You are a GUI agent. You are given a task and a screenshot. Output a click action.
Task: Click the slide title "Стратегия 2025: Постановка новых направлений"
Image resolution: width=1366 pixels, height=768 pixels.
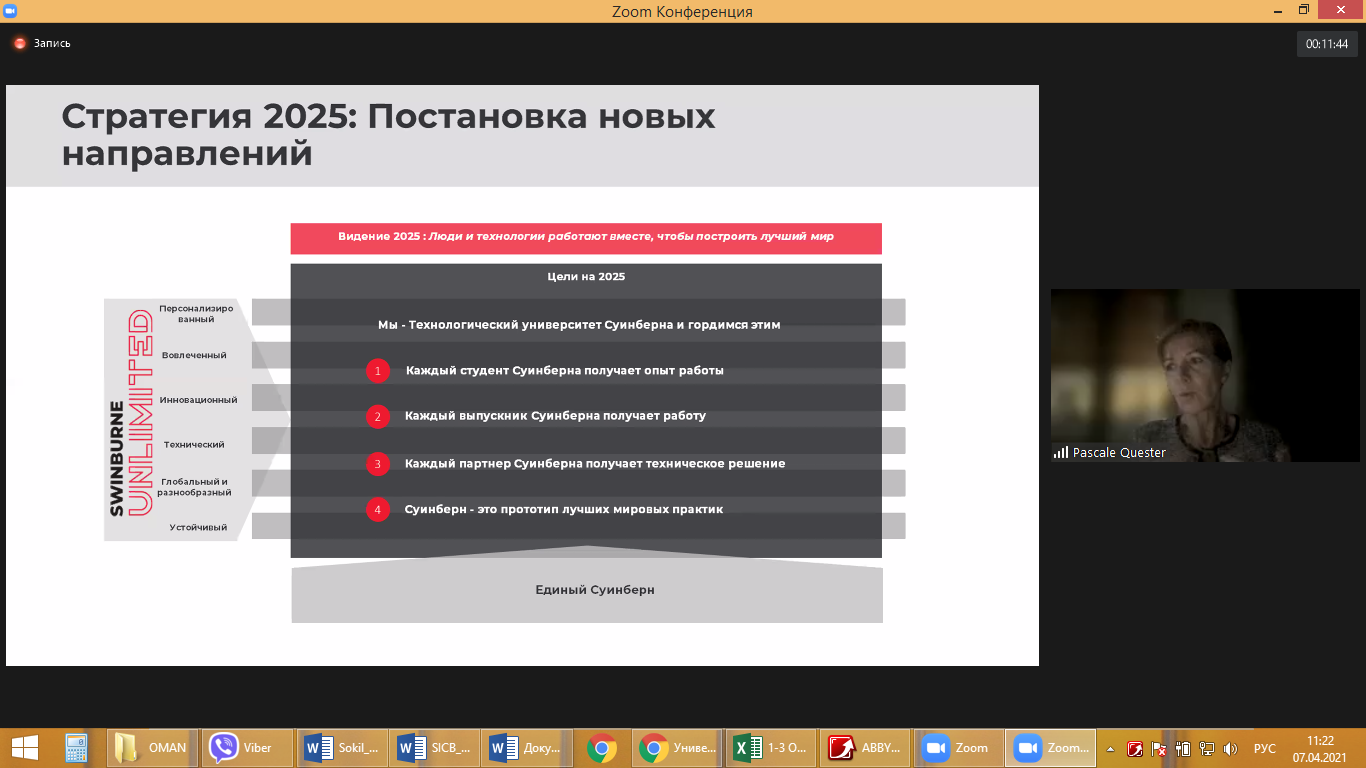click(x=388, y=135)
